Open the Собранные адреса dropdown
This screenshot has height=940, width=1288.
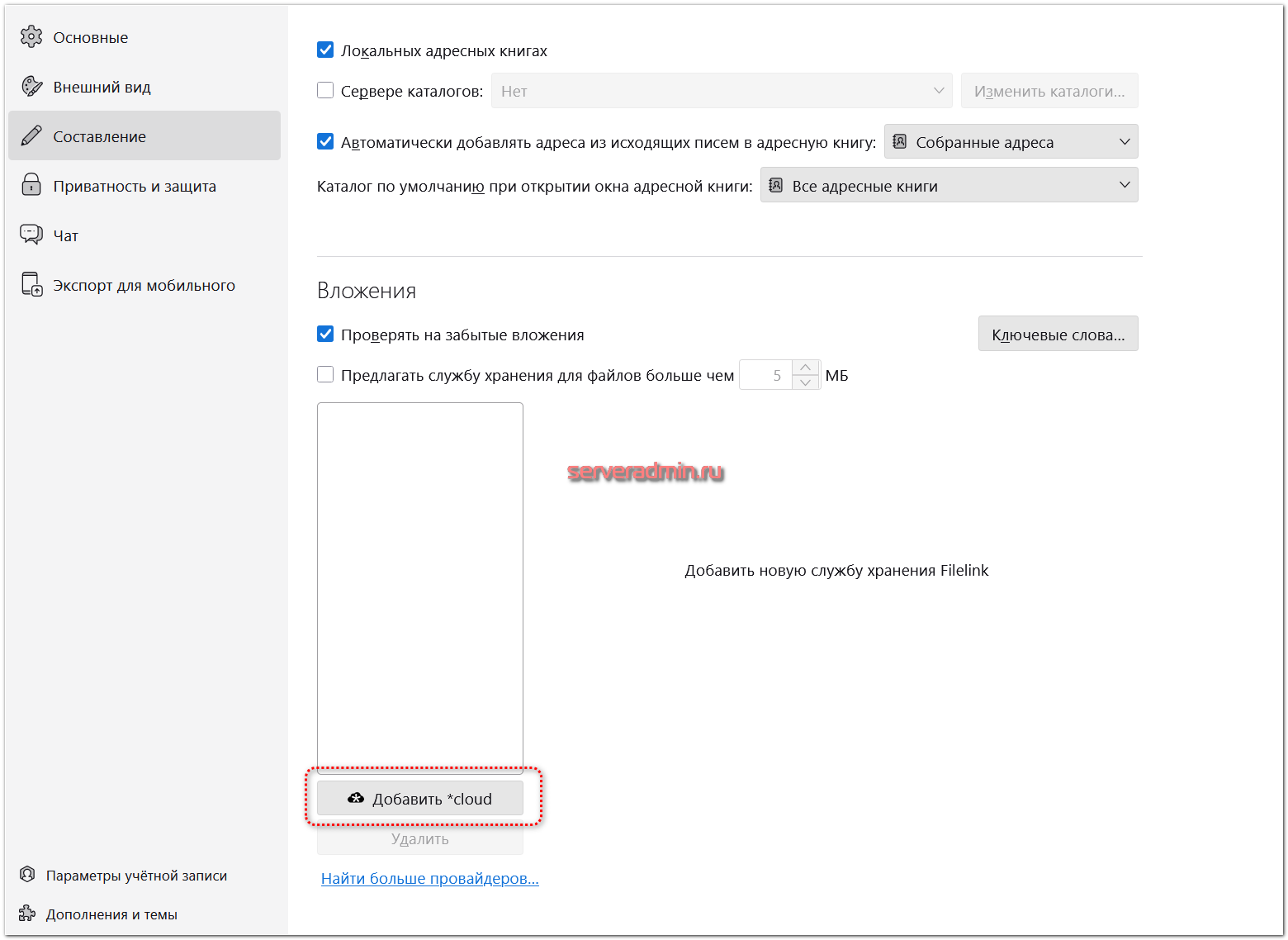pyautogui.click(x=1011, y=142)
